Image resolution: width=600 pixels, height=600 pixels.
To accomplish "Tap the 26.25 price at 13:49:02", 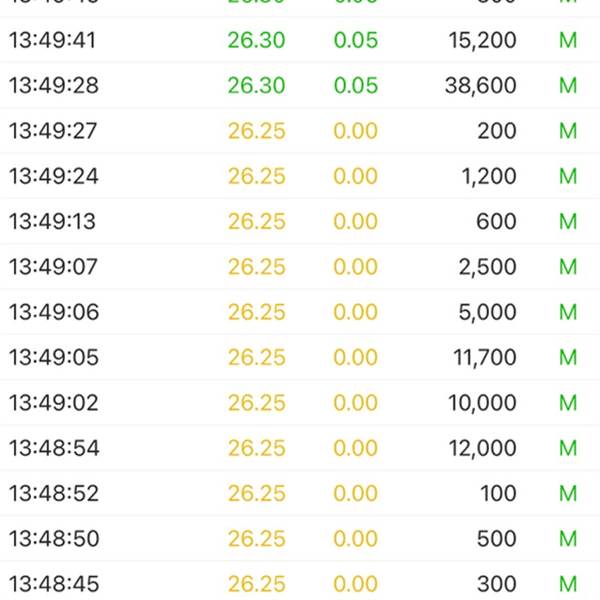I will tap(257, 403).
